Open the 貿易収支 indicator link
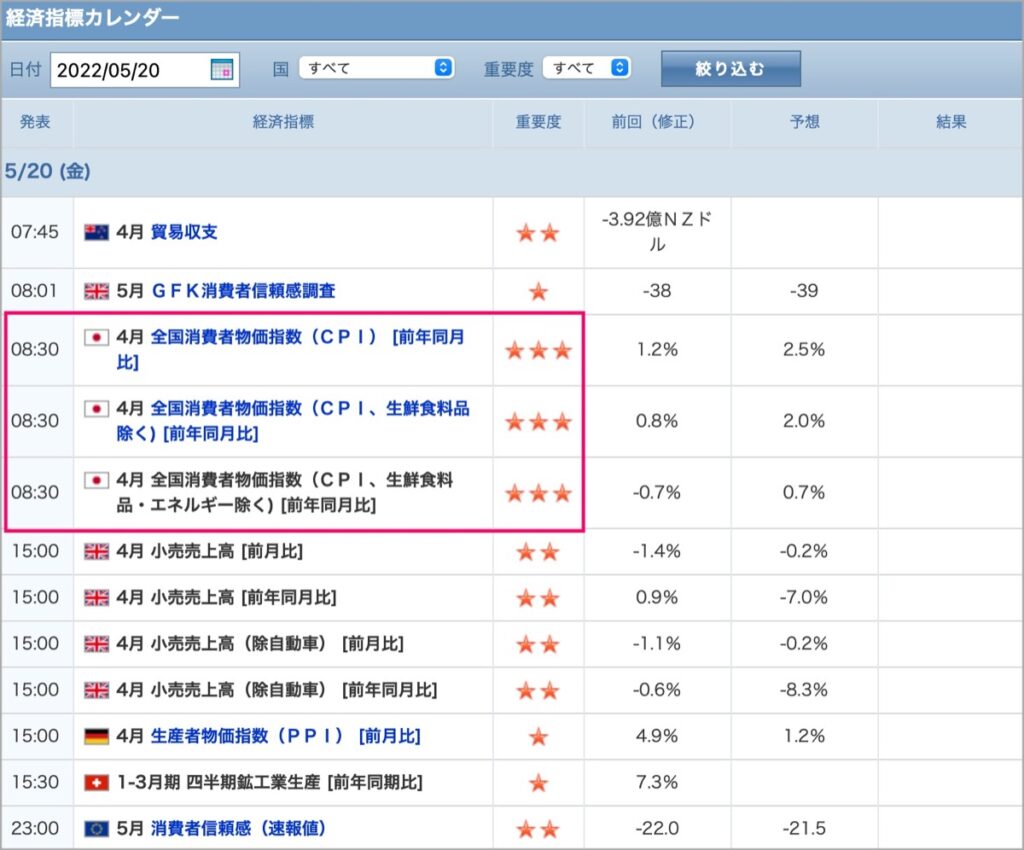The height and width of the screenshot is (850, 1024). point(184,232)
